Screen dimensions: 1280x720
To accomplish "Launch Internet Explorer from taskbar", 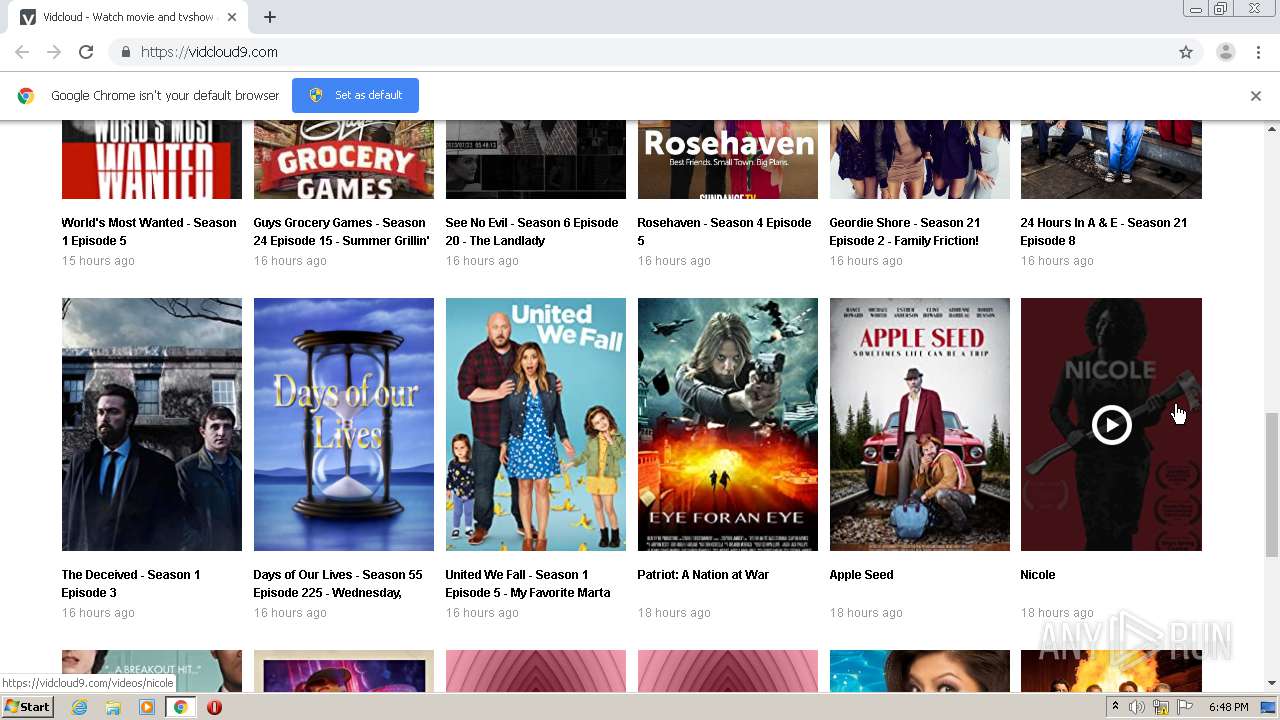I will tap(79, 707).
